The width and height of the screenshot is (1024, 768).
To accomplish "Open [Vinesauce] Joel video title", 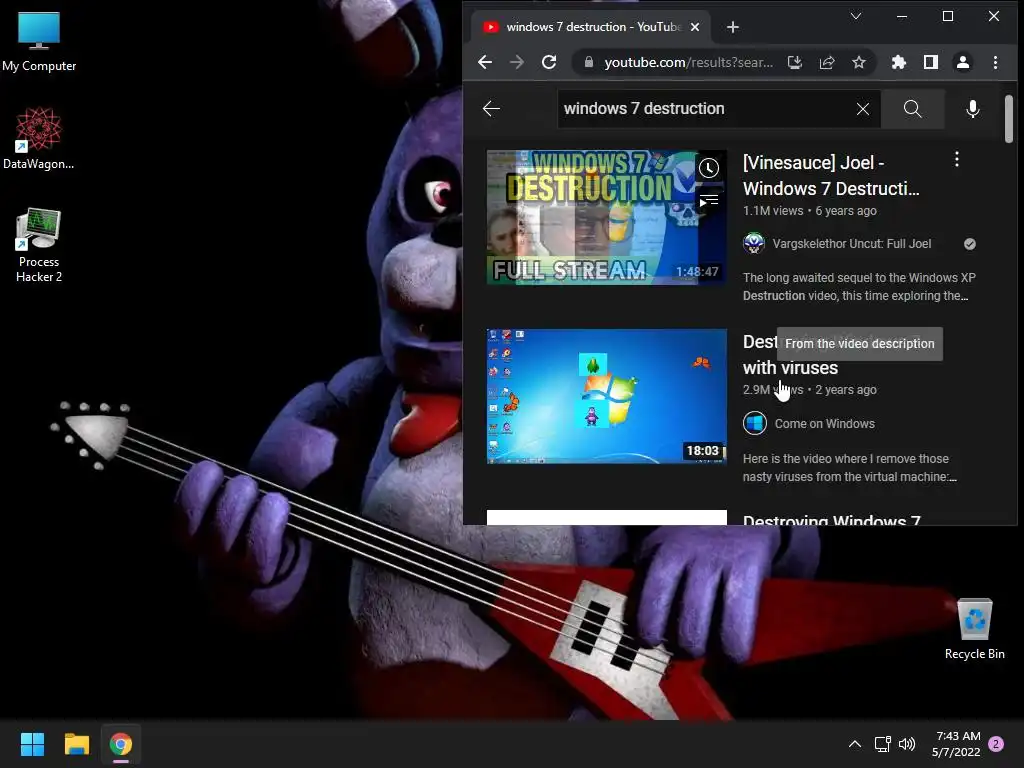I will [x=831, y=176].
